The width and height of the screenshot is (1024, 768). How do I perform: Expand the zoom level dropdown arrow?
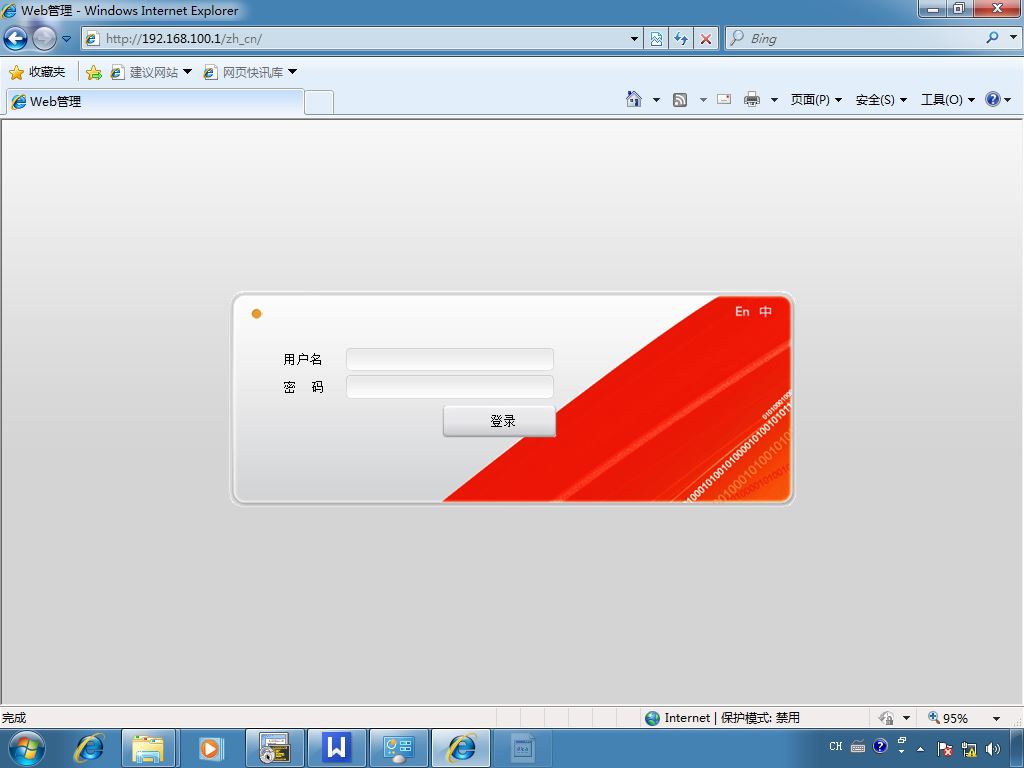[997, 718]
